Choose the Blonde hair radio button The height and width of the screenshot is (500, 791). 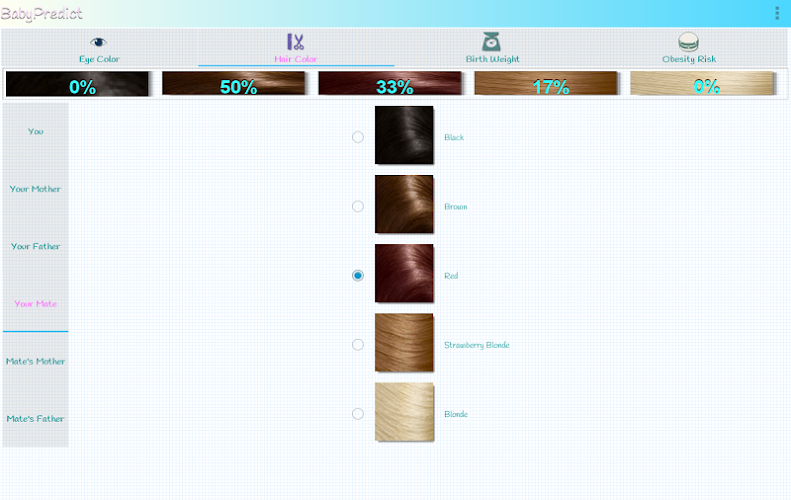358,413
